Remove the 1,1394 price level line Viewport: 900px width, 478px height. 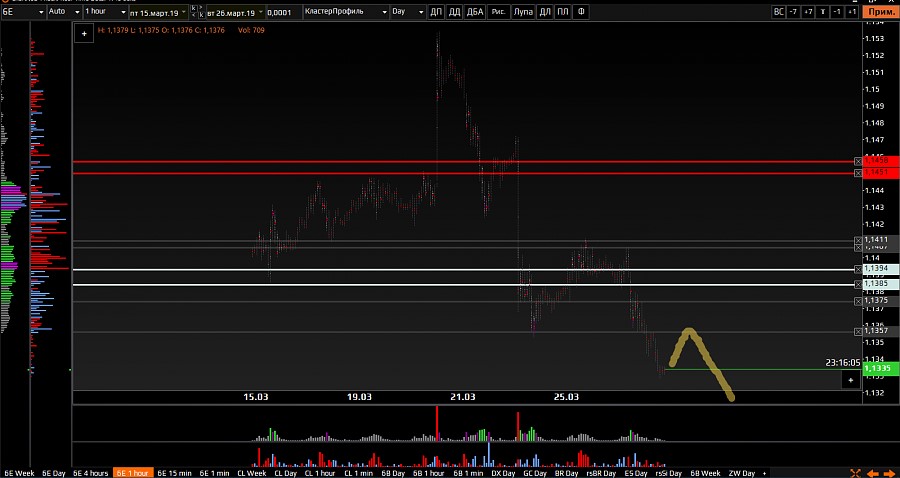858,269
